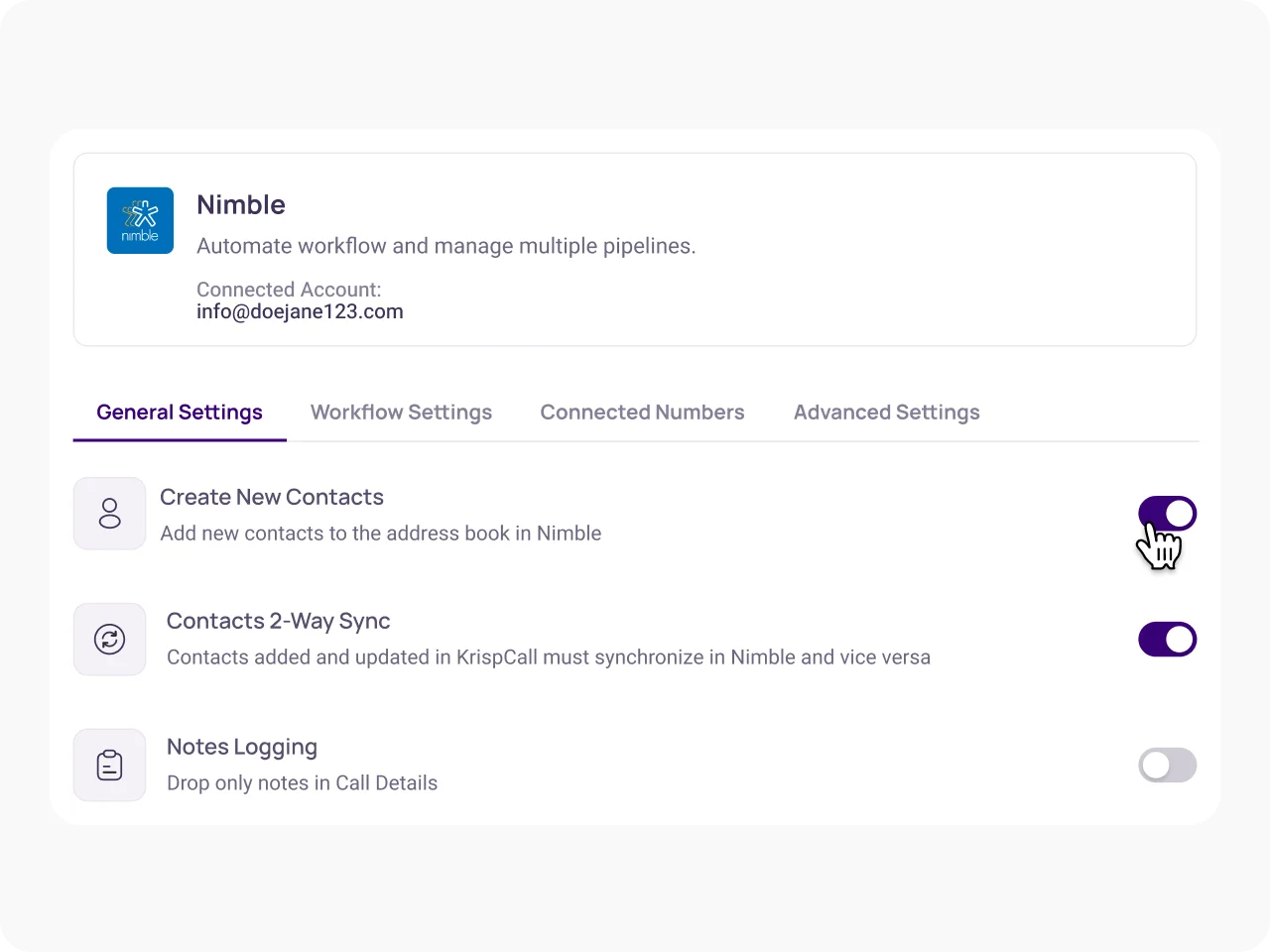Enable the Notes Logging toggle
Screen dimensions: 1270x952
click(x=1168, y=766)
